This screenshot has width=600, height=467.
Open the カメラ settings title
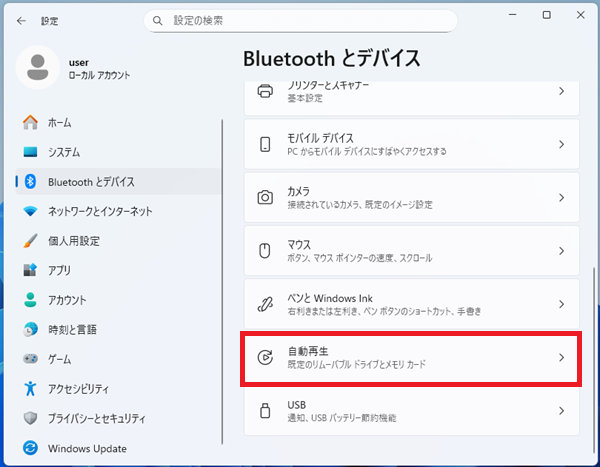coord(298,191)
